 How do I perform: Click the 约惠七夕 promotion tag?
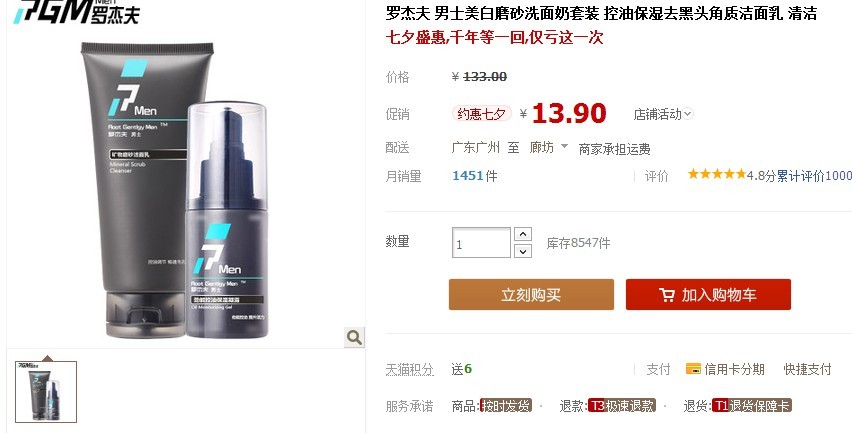(481, 114)
